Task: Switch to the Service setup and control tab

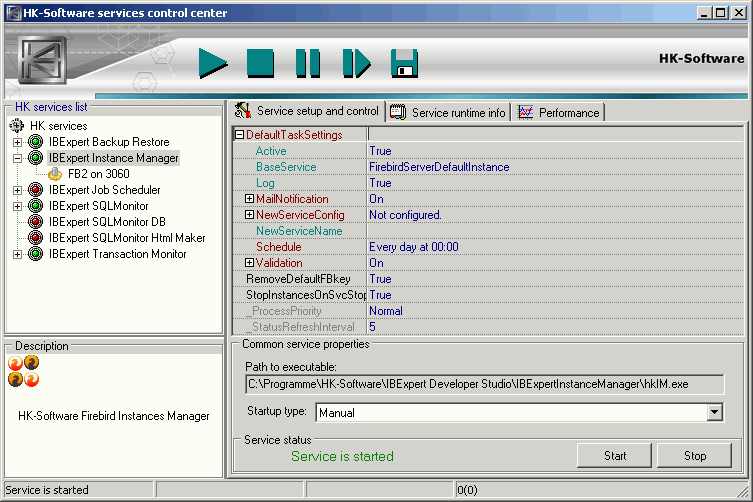Action: click(308, 111)
